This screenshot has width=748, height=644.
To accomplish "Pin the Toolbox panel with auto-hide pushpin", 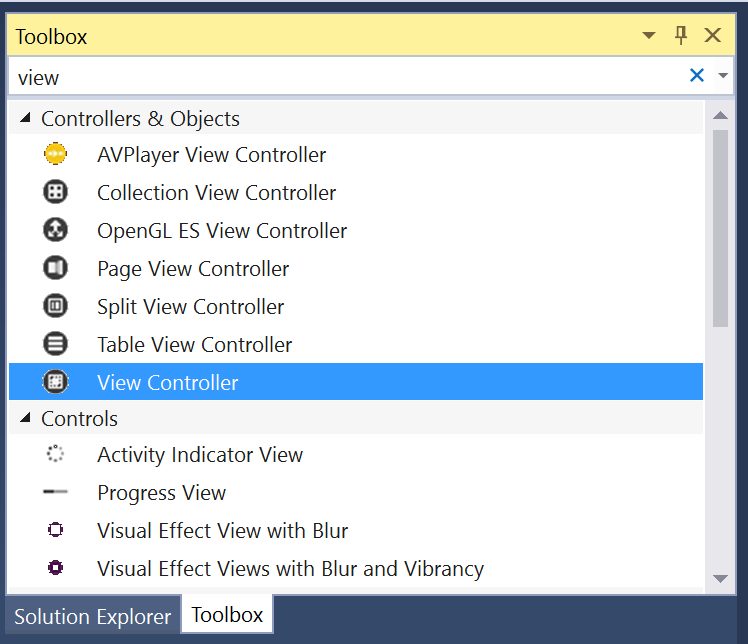I will point(681,35).
